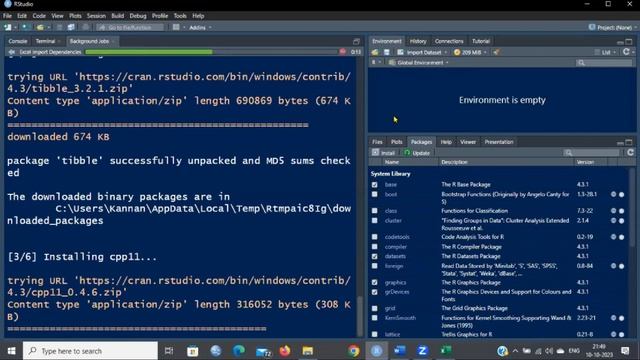Screen dimensions: 640x360
Task: Click the Windows Start button
Action: [x=11, y=351]
